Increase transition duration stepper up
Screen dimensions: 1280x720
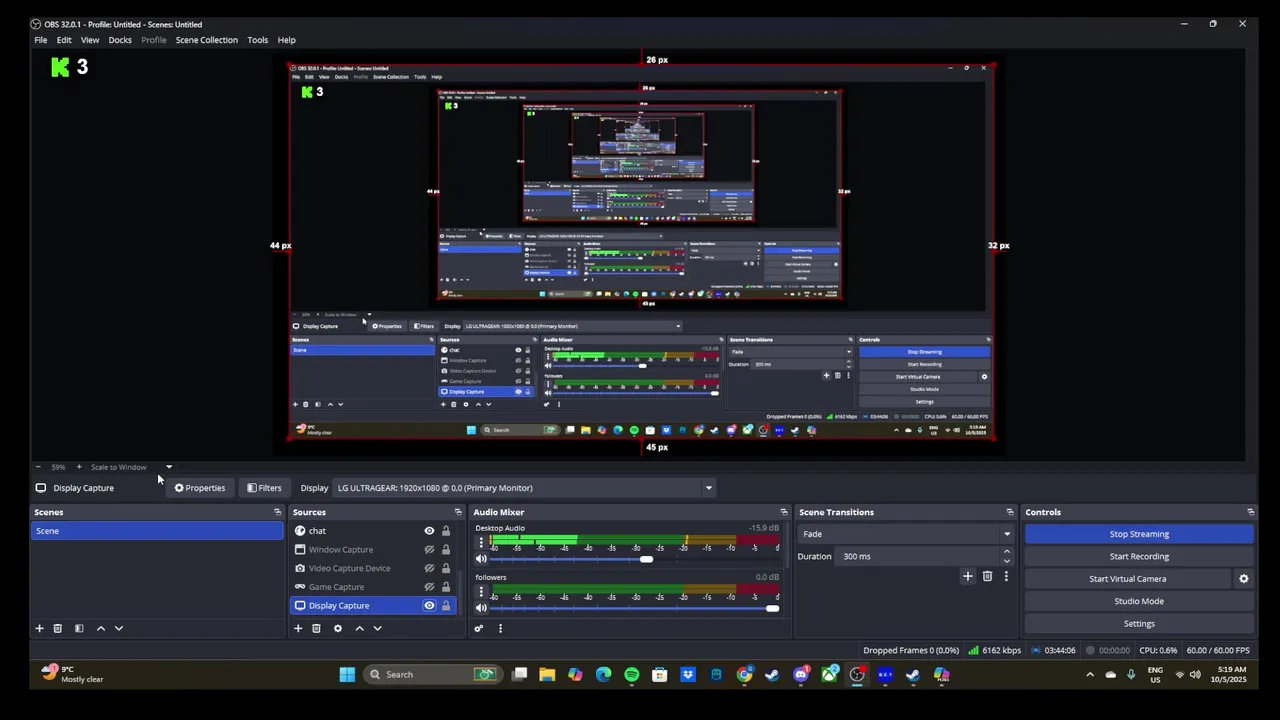point(1007,552)
